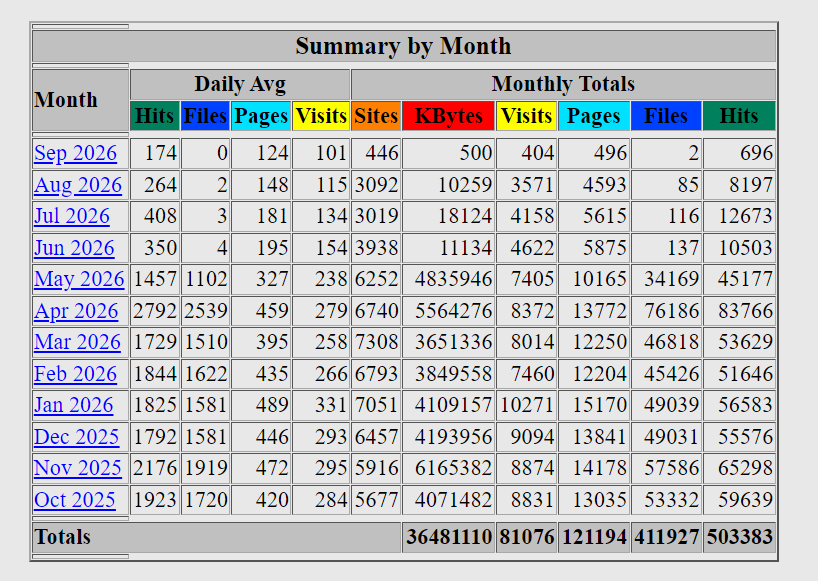The width and height of the screenshot is (818, 581).
Task: Click daily Files cell 2539 for Apr 2026
Action: [205, 311]
